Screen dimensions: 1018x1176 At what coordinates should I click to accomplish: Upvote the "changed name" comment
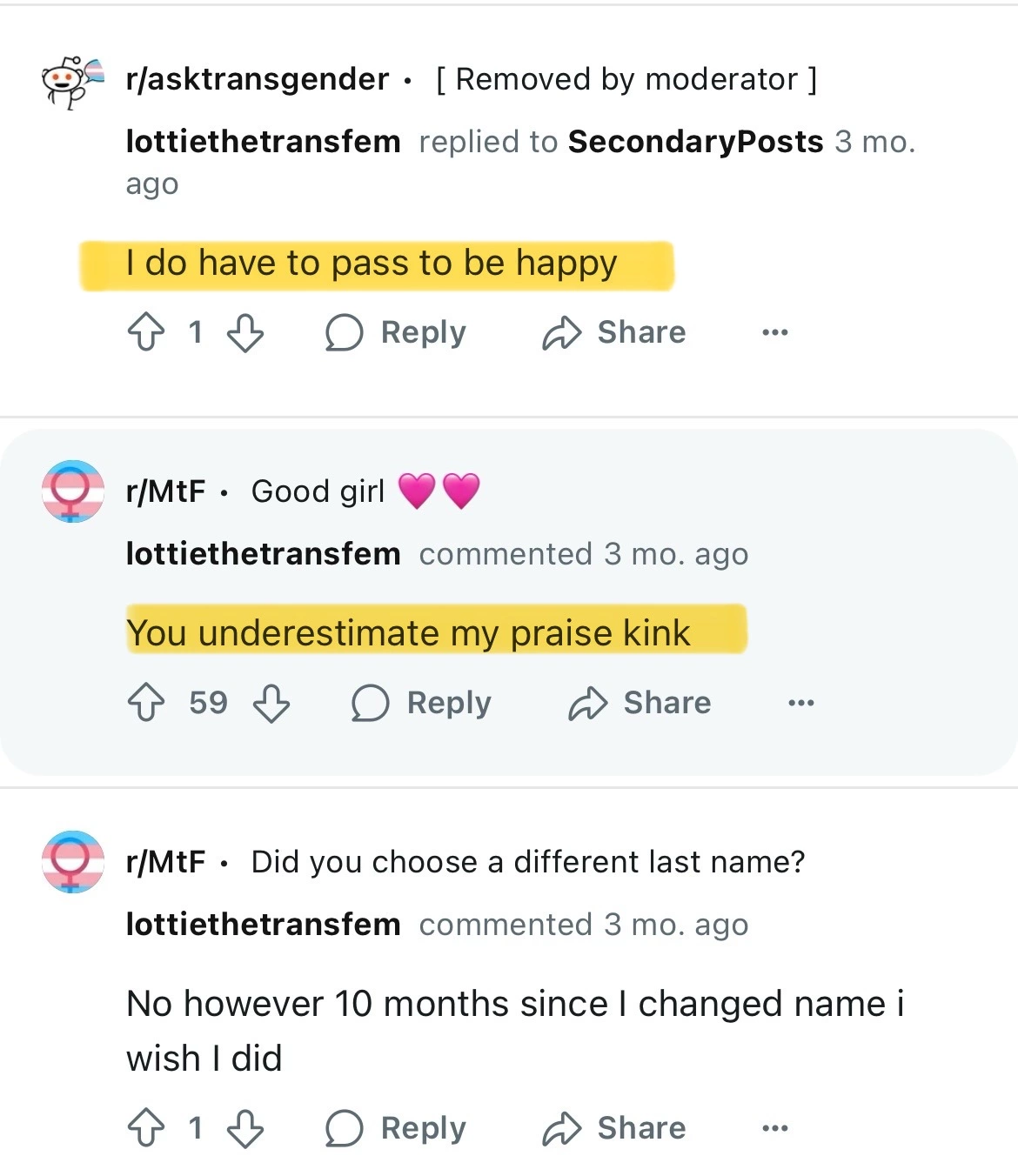pyautogui.click(x=146, y=1128)
